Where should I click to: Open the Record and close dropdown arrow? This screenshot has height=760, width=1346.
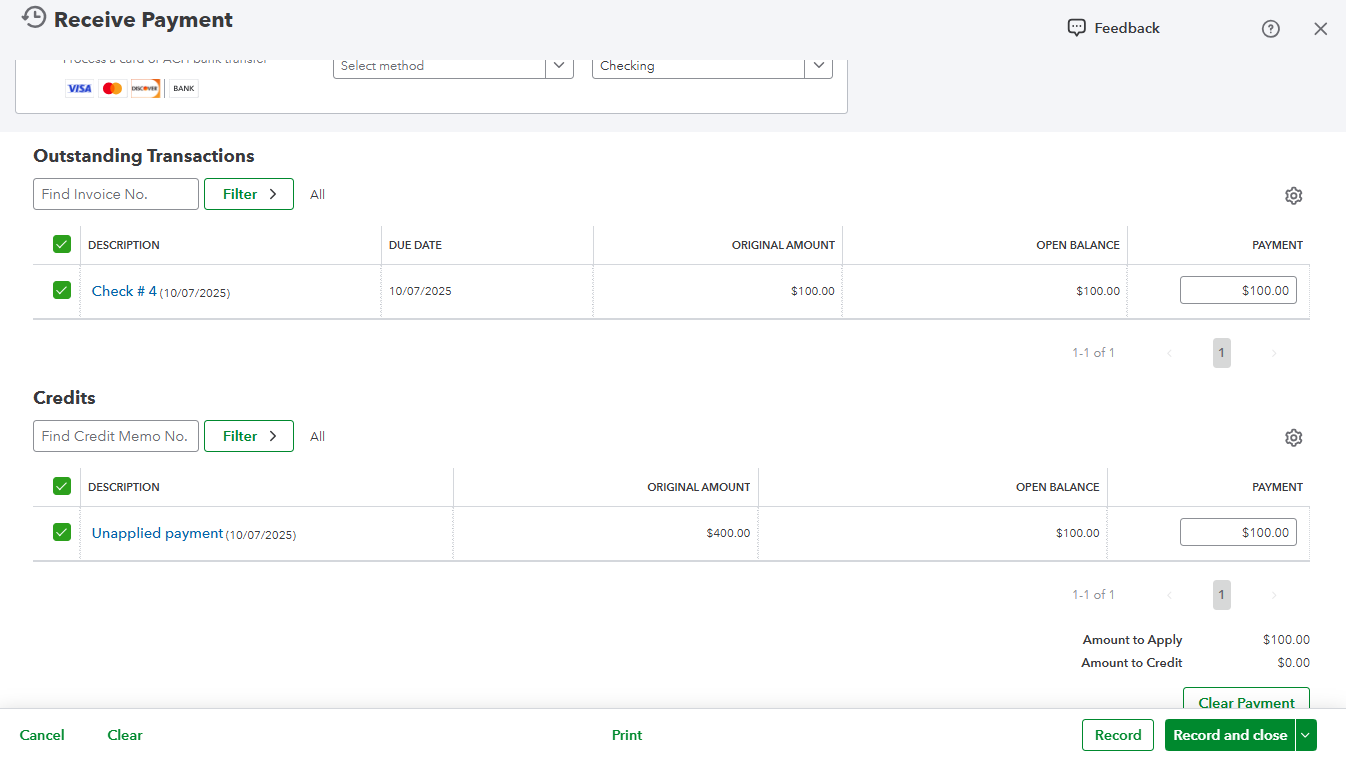[x=1305, y=735]
